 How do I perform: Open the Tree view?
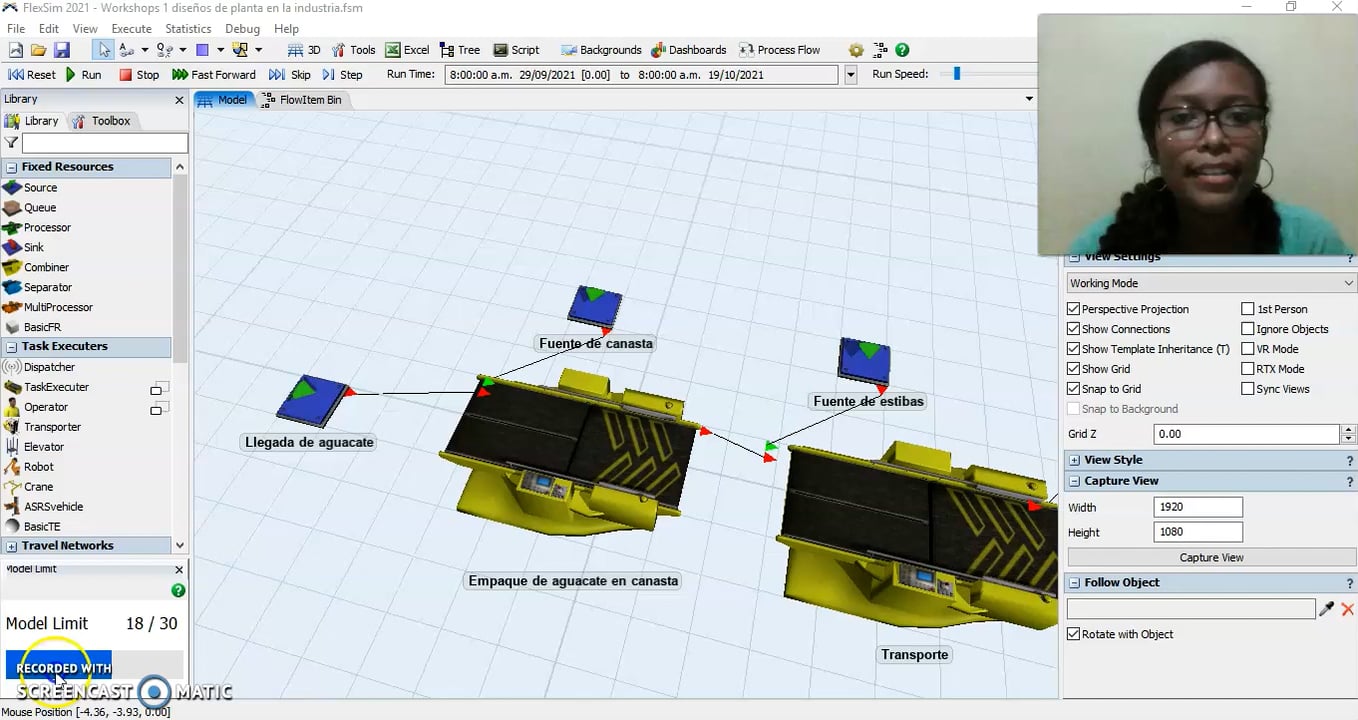460,50
